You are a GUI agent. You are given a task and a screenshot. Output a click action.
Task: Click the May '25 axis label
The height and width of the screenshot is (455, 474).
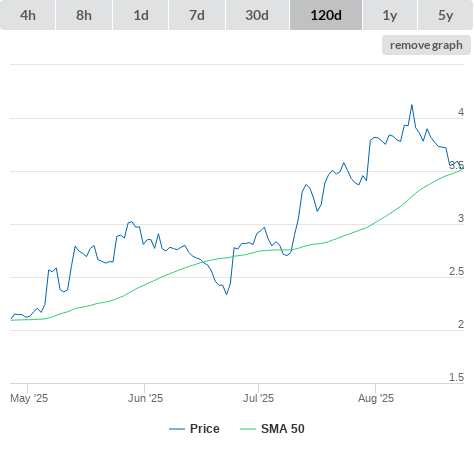29,398
